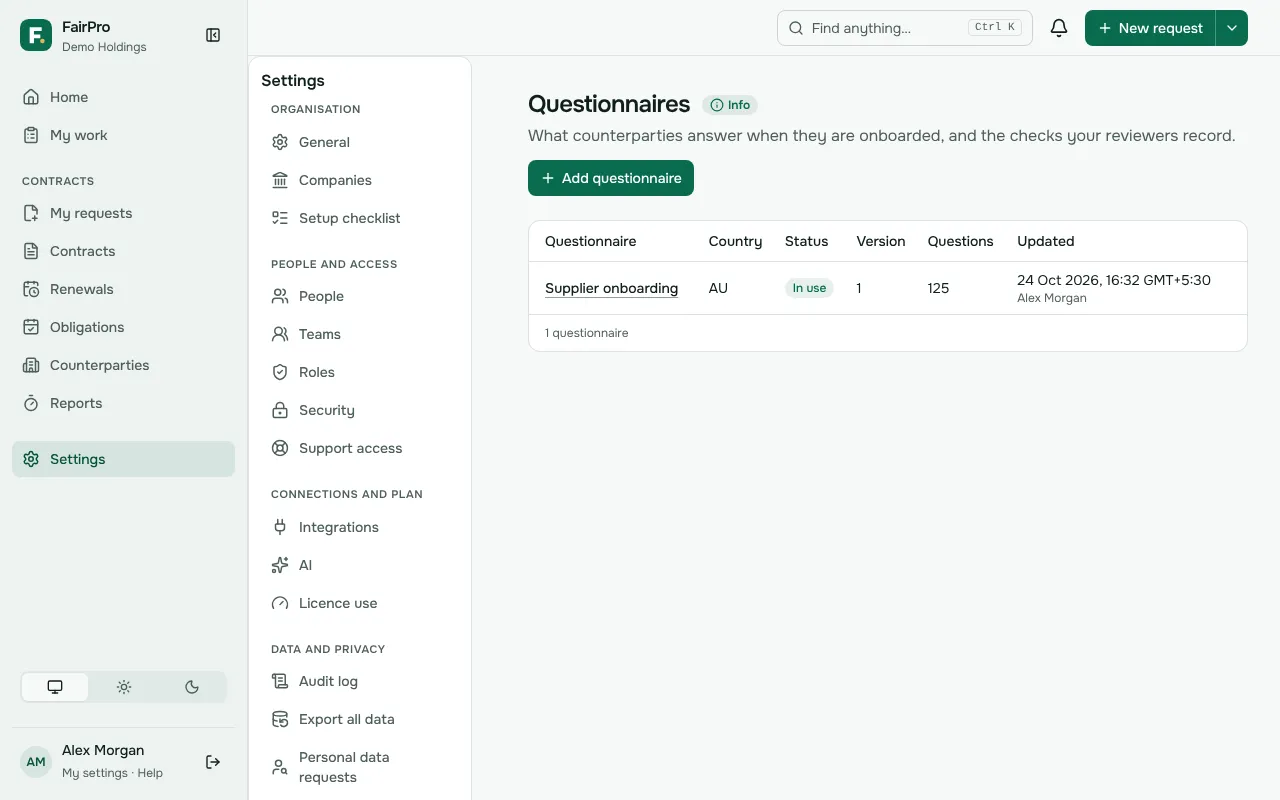Screen dimensions: 1280x800
Task: Open My settings link
Action: (x=95, y=773)
